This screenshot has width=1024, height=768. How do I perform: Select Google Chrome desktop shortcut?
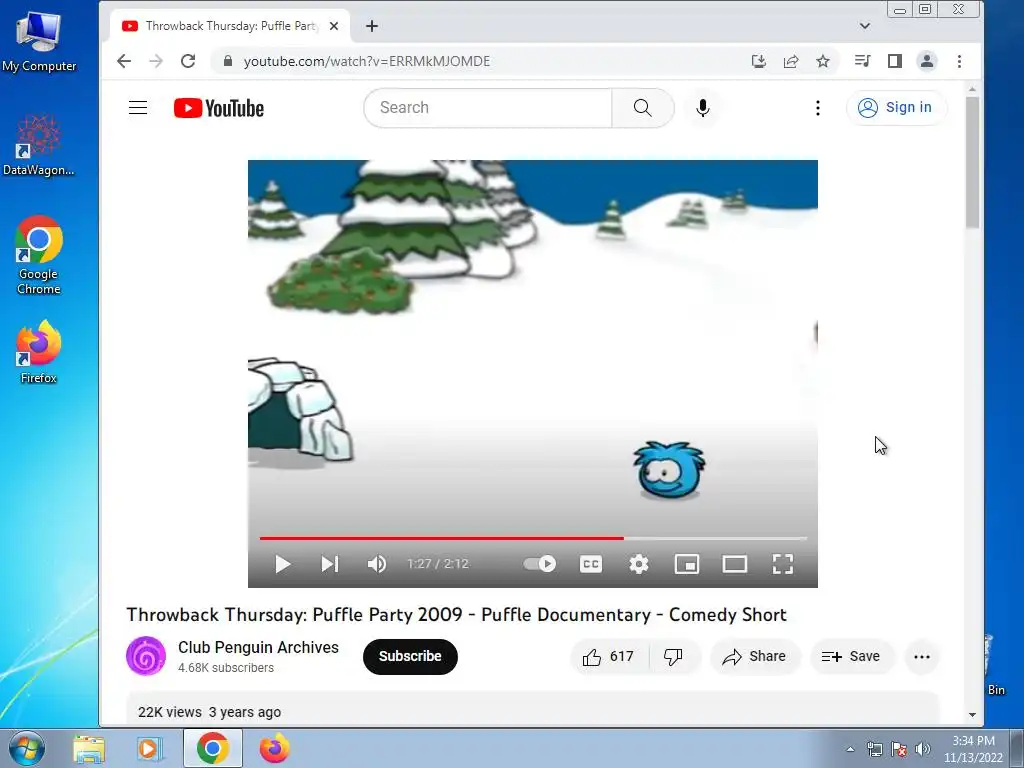pyautogui.click(x=39, y=255)
